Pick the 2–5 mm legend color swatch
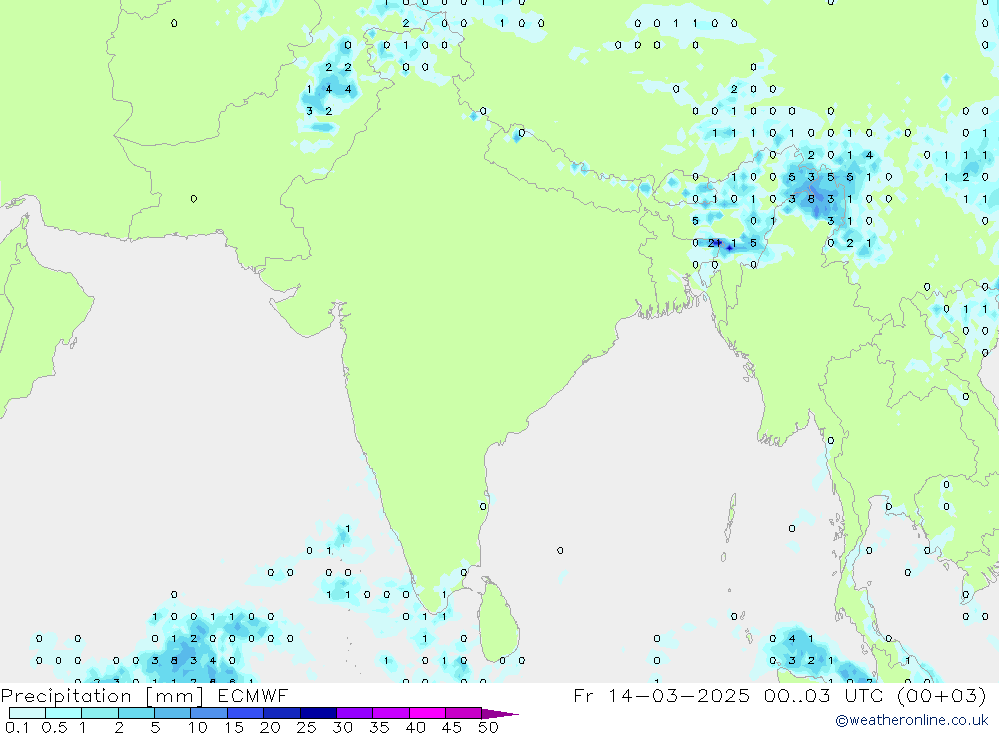Viewport: 1000px width, 733px height. [136, 713]
